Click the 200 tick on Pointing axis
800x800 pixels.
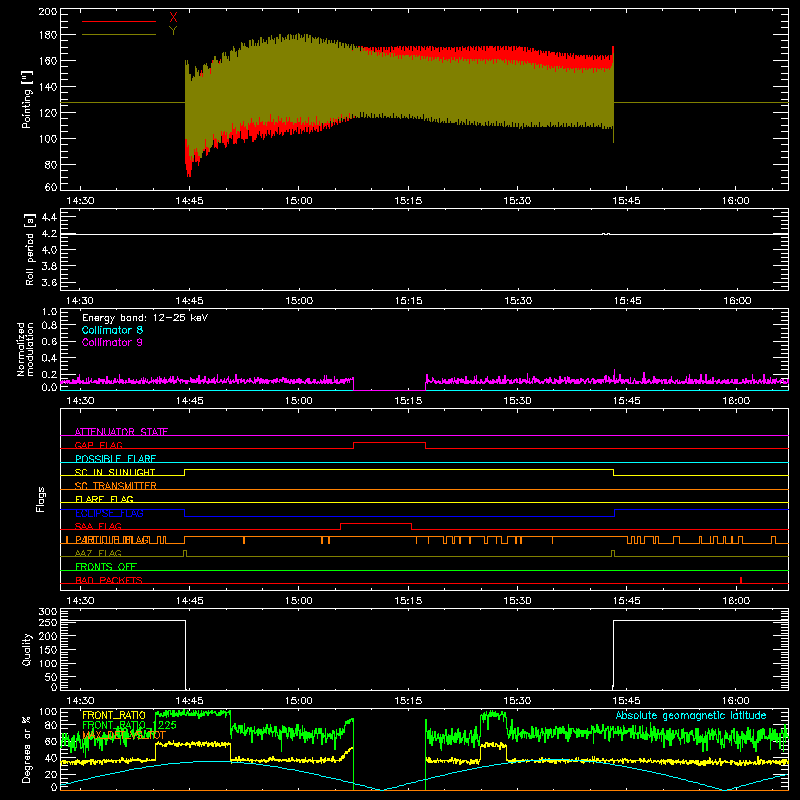point(47,11)
